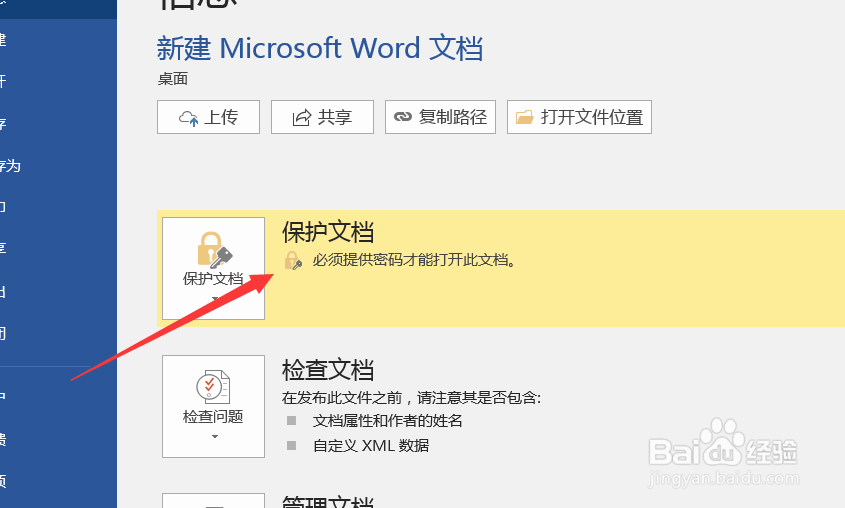Viewport: 845px width, 508px height.
Task: Click small lock icon beside password notice
Action: (293, 261)
